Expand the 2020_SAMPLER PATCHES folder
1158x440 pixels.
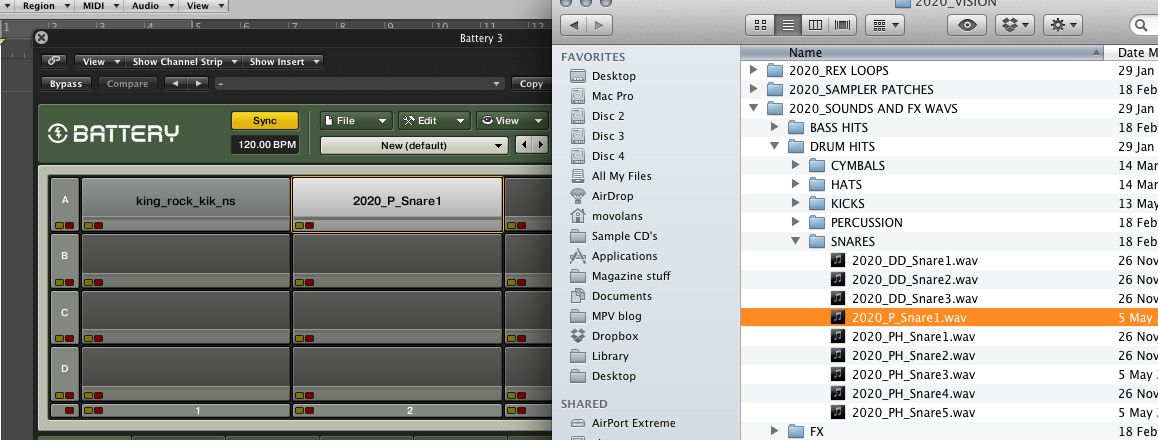click(753, 89)
